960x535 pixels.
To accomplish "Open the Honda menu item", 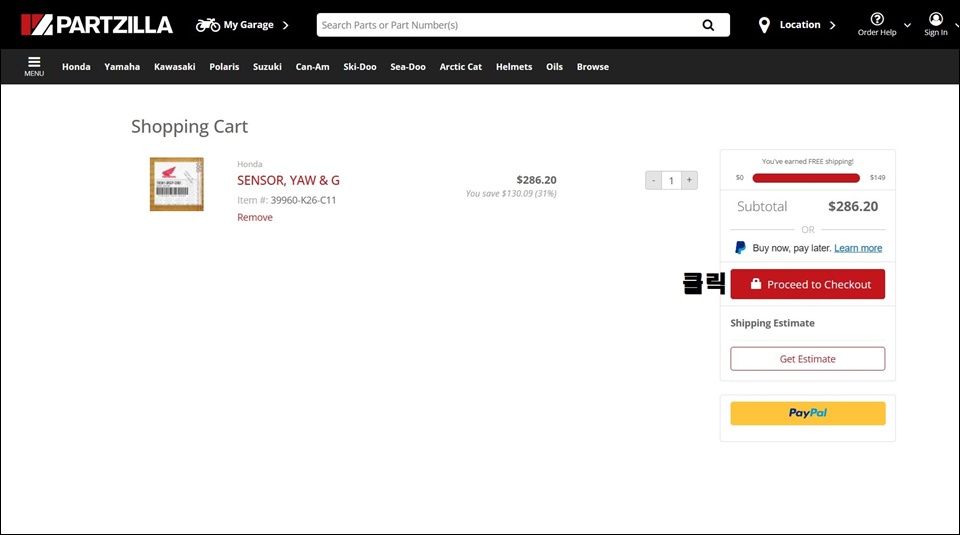I will [x=76, y=67].
